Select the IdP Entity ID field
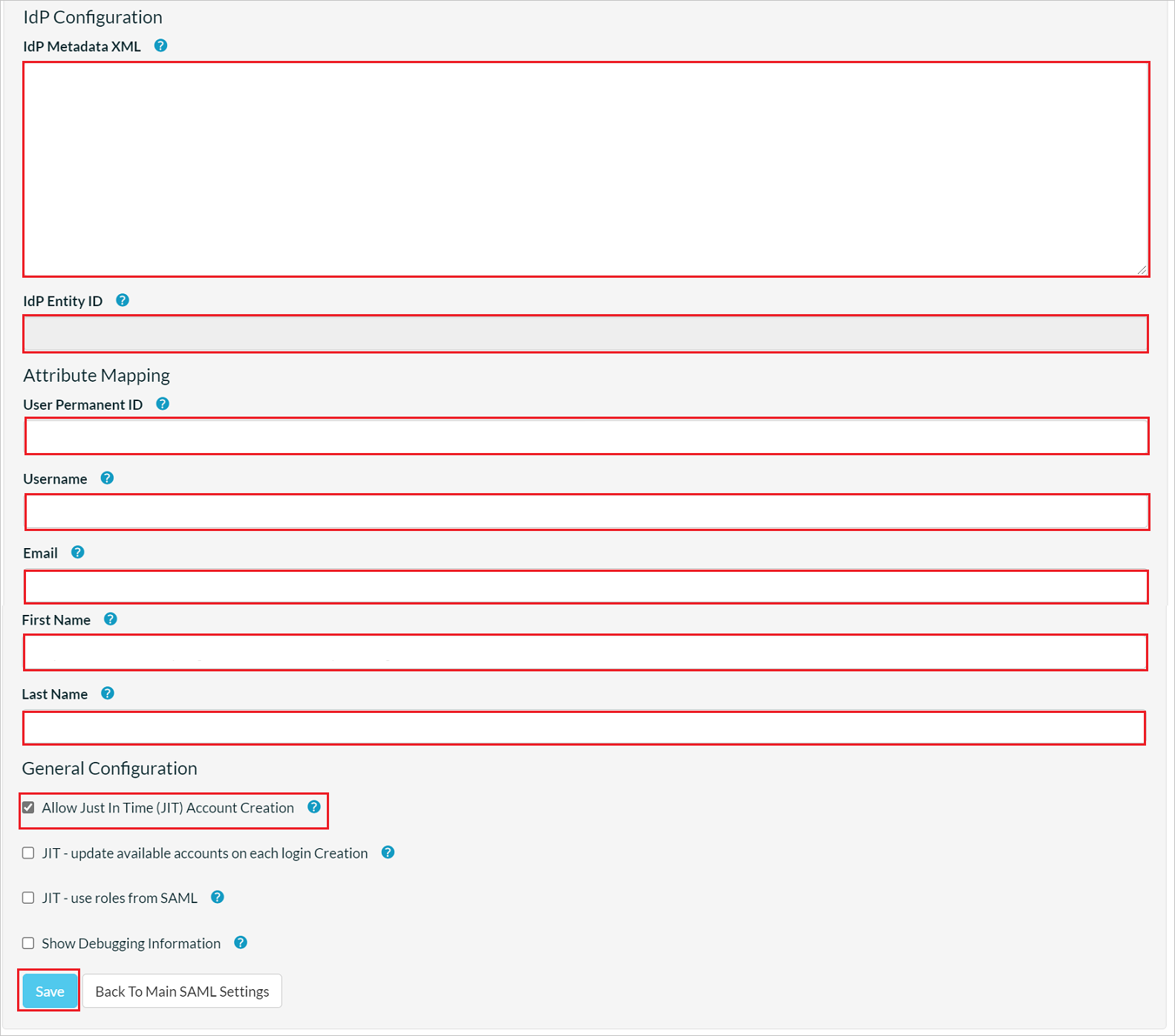Viewport: 1175px width, 1036px height. (x=586, y=334)
